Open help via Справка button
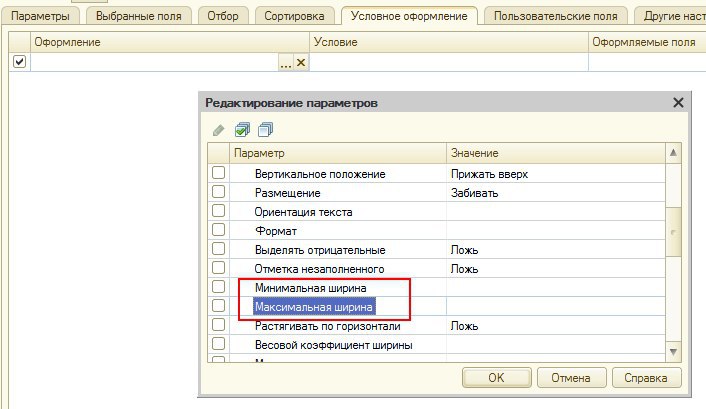Viewport: 706px width, 409px height. coord(646,377)
